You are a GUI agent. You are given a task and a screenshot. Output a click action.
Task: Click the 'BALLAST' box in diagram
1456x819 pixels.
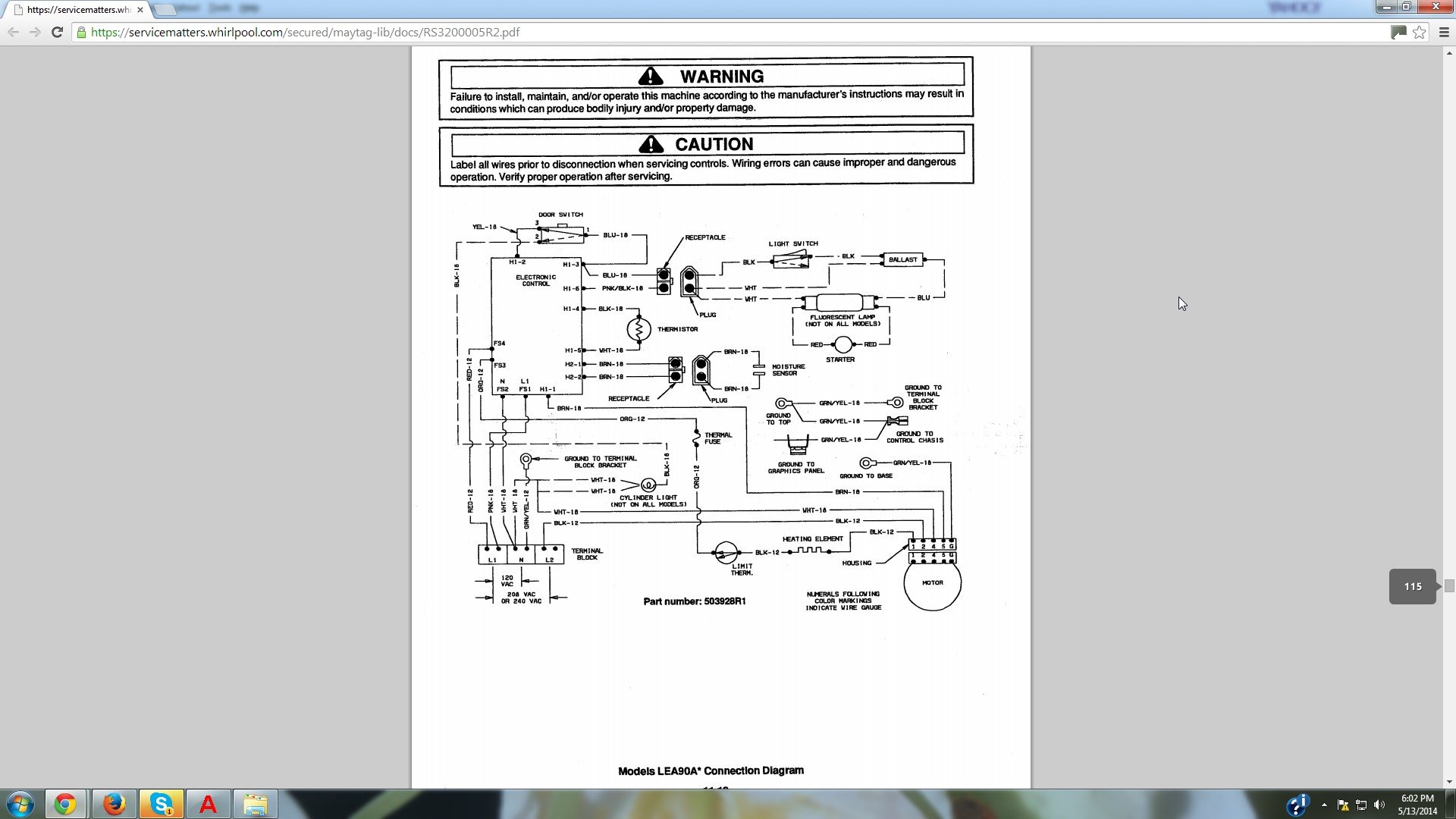(x=902, y=259)
